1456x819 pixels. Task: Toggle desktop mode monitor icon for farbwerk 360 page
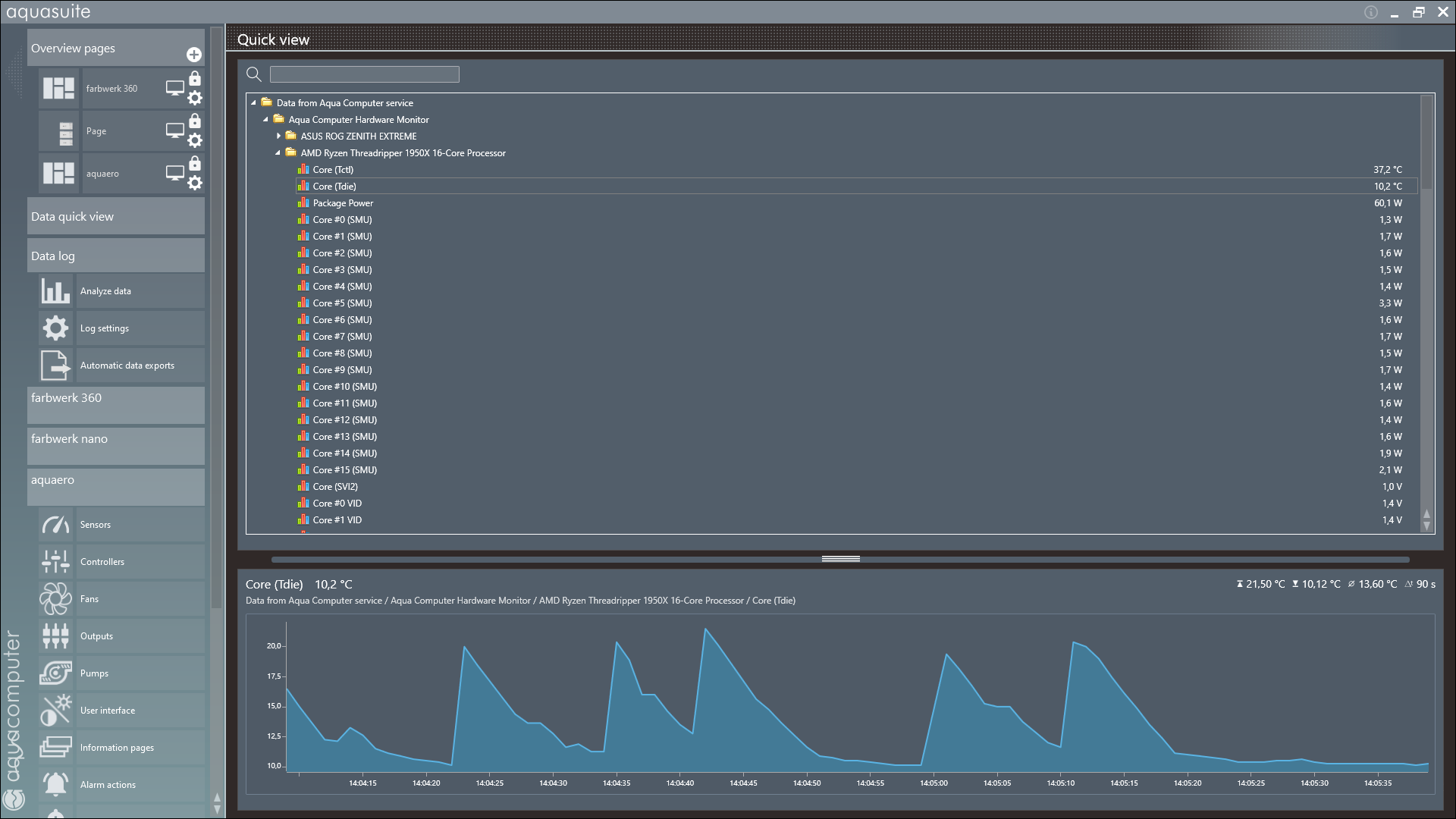175,89
